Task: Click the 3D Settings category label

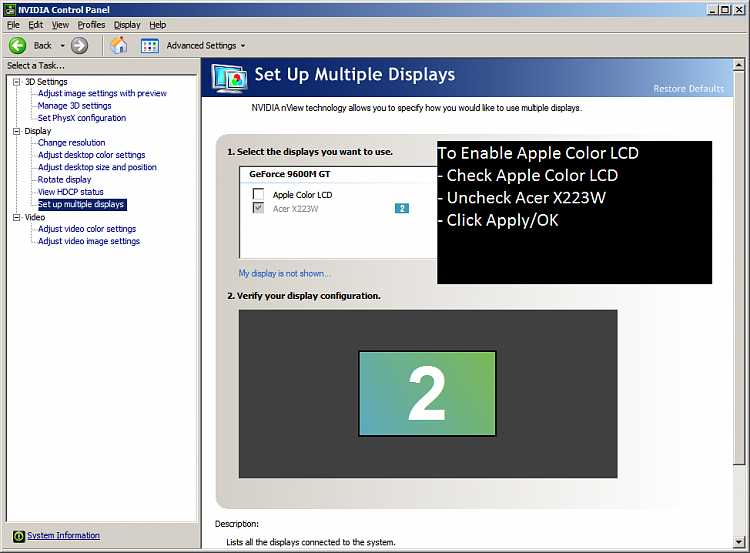Action: 46,82
